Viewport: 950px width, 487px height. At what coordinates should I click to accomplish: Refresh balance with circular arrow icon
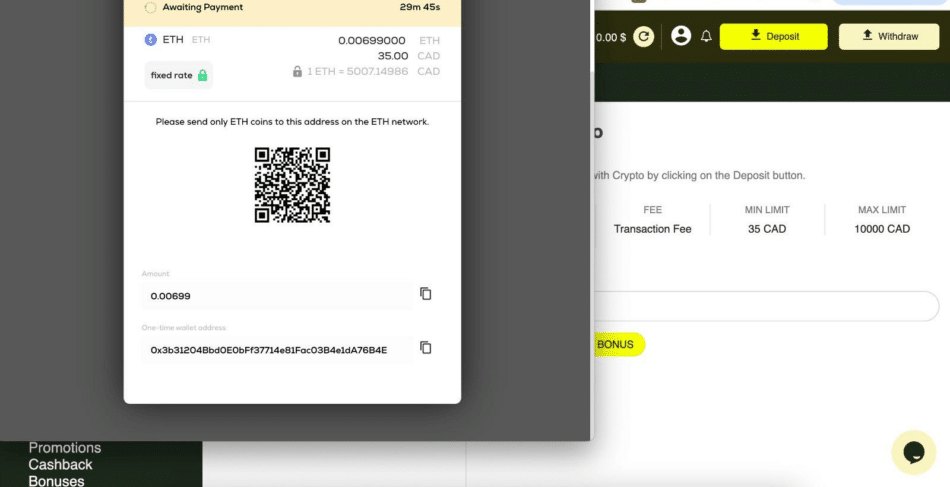click(x=643, y=36)
